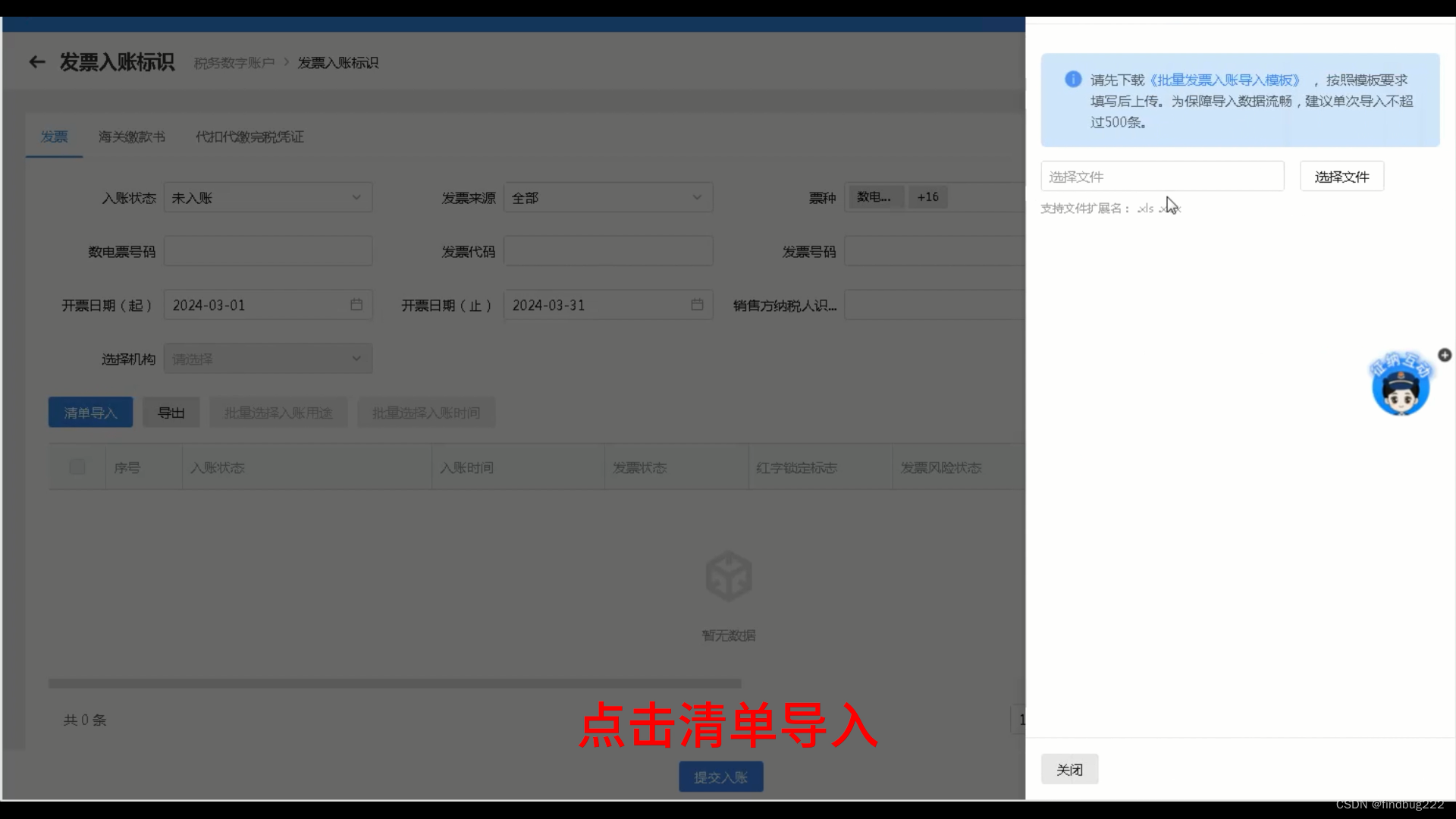
Task: Click the plus icon beside the assistant mascot
Action: [x=1445, y=355]
